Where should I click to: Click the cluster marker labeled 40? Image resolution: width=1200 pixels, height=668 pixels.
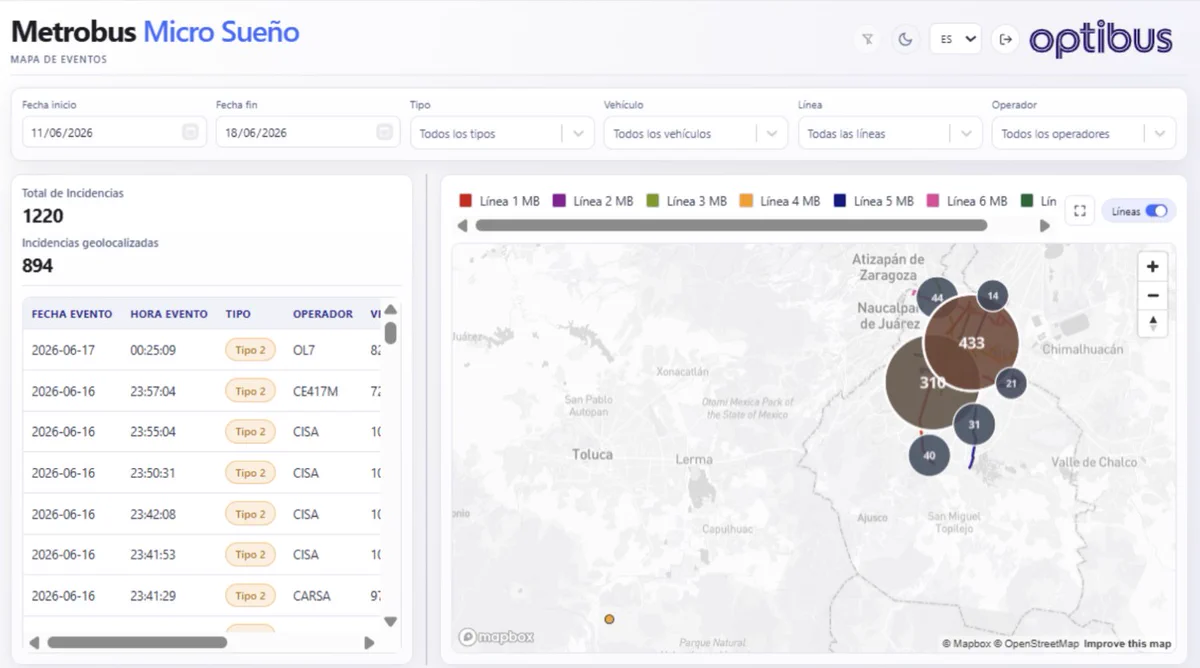point(929,455)
